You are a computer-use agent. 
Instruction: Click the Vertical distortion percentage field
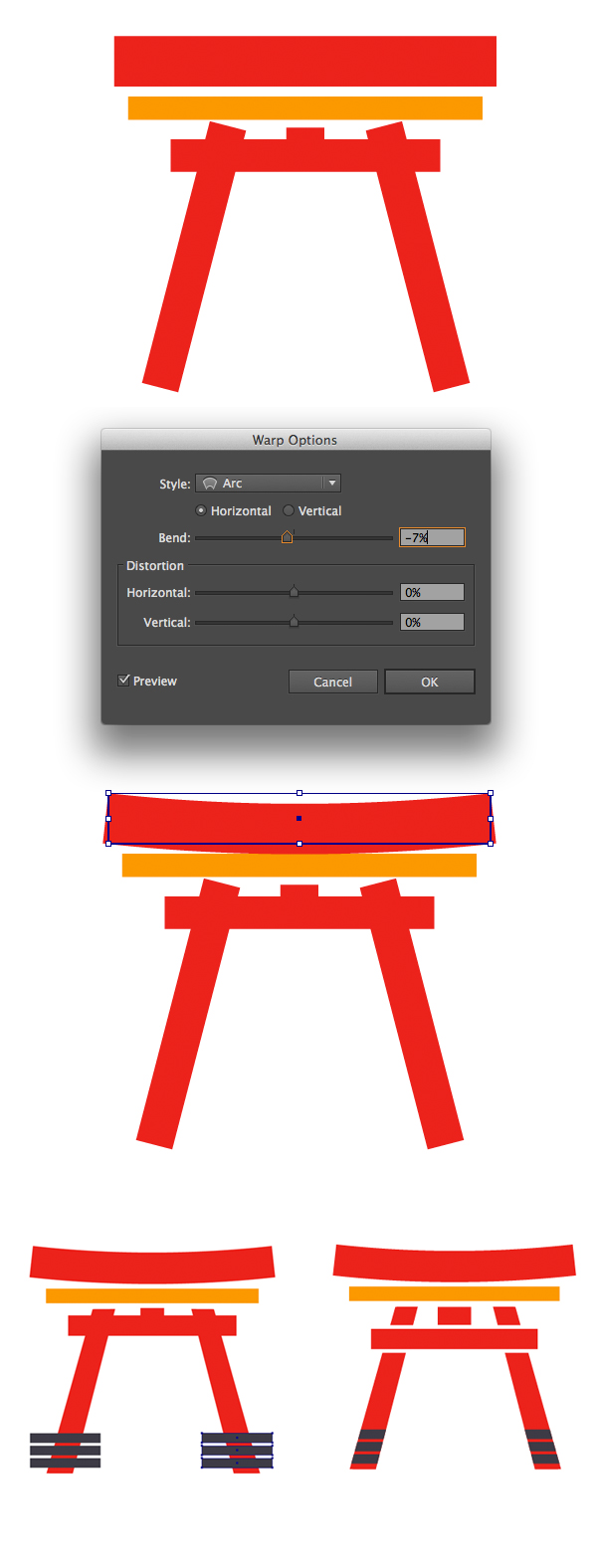point(432,622)
